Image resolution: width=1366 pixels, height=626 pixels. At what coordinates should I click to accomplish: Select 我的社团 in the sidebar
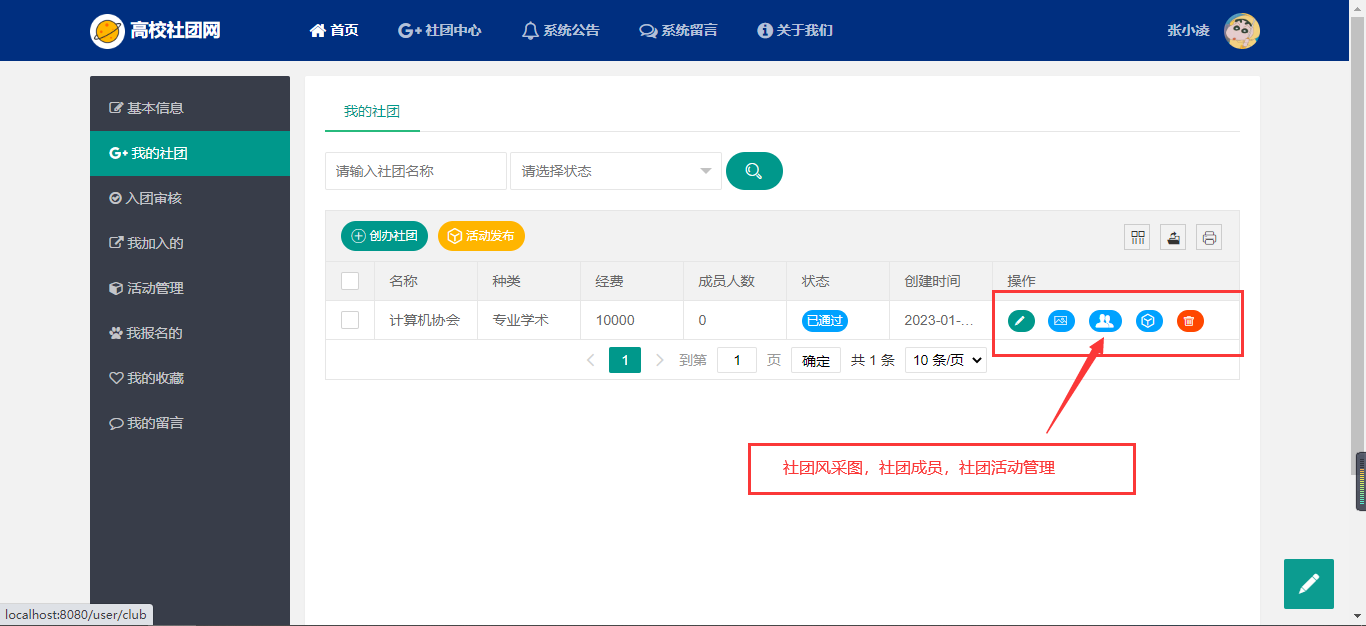point(190,153)
